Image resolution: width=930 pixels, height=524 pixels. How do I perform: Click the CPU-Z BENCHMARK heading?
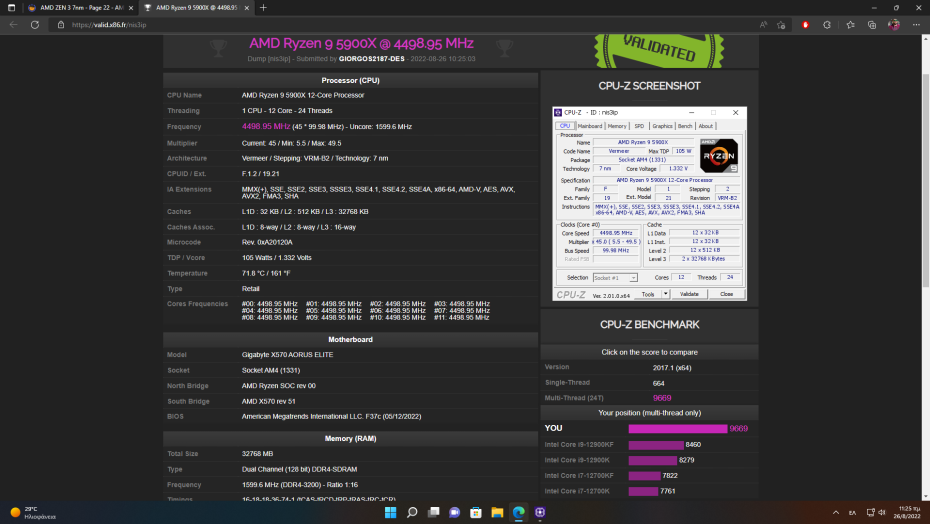pyautogui.click(x=649, y=325)
